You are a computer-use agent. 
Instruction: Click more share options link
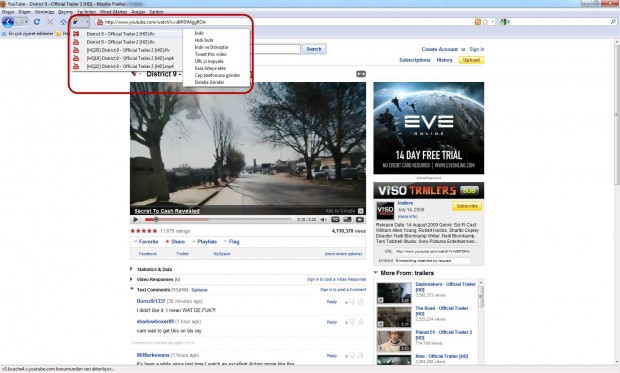point(343,254)
